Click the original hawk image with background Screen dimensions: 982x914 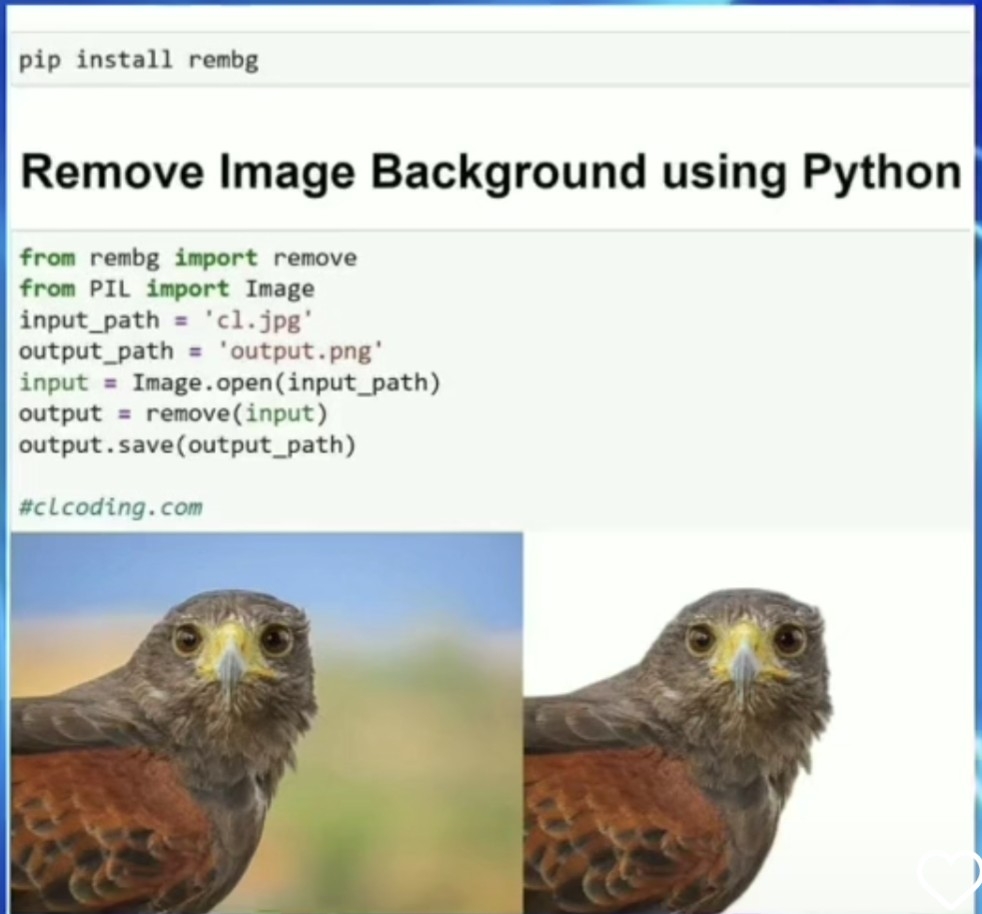point(267,722)
